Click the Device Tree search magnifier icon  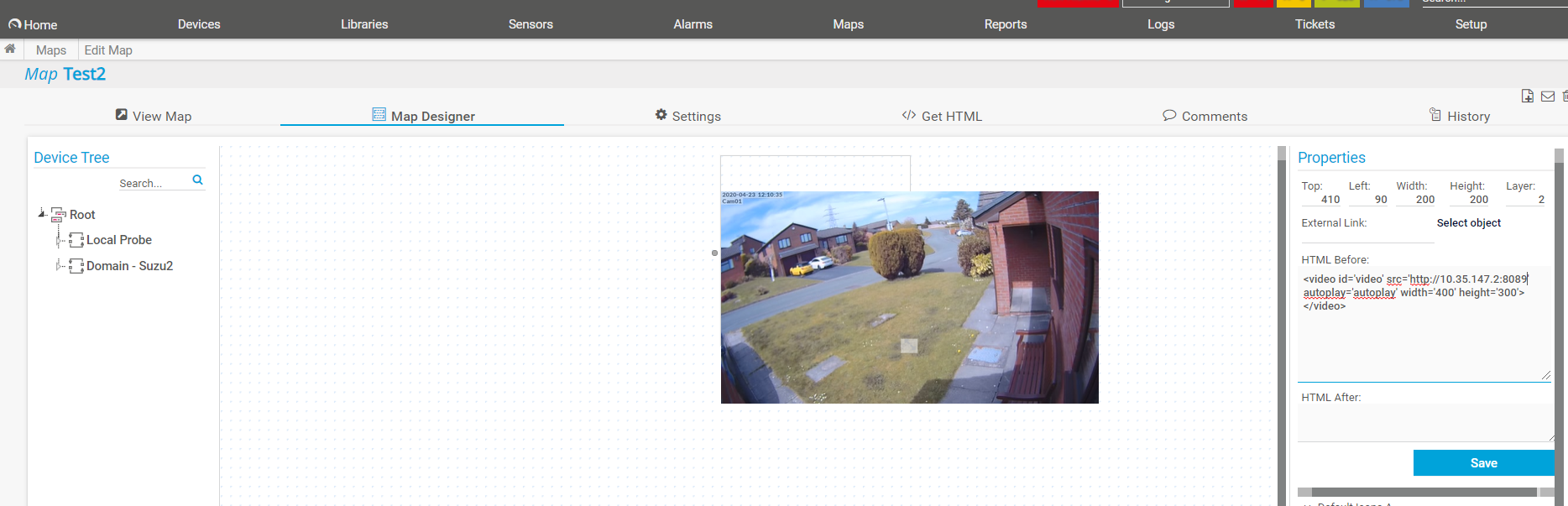[x=197, y=180]
